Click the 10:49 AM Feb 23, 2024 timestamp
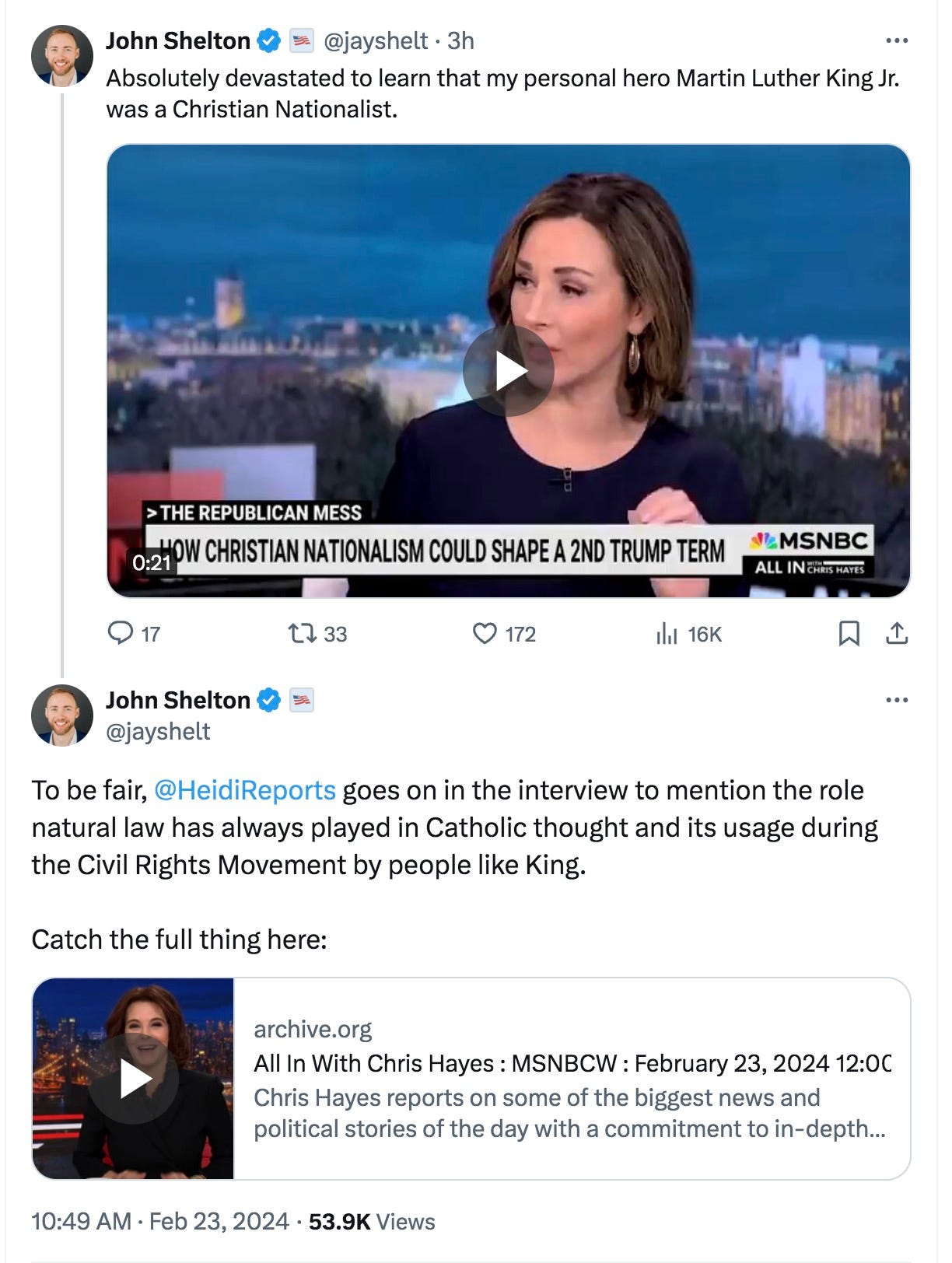952x1263 pixels. tap(160, 1221)
